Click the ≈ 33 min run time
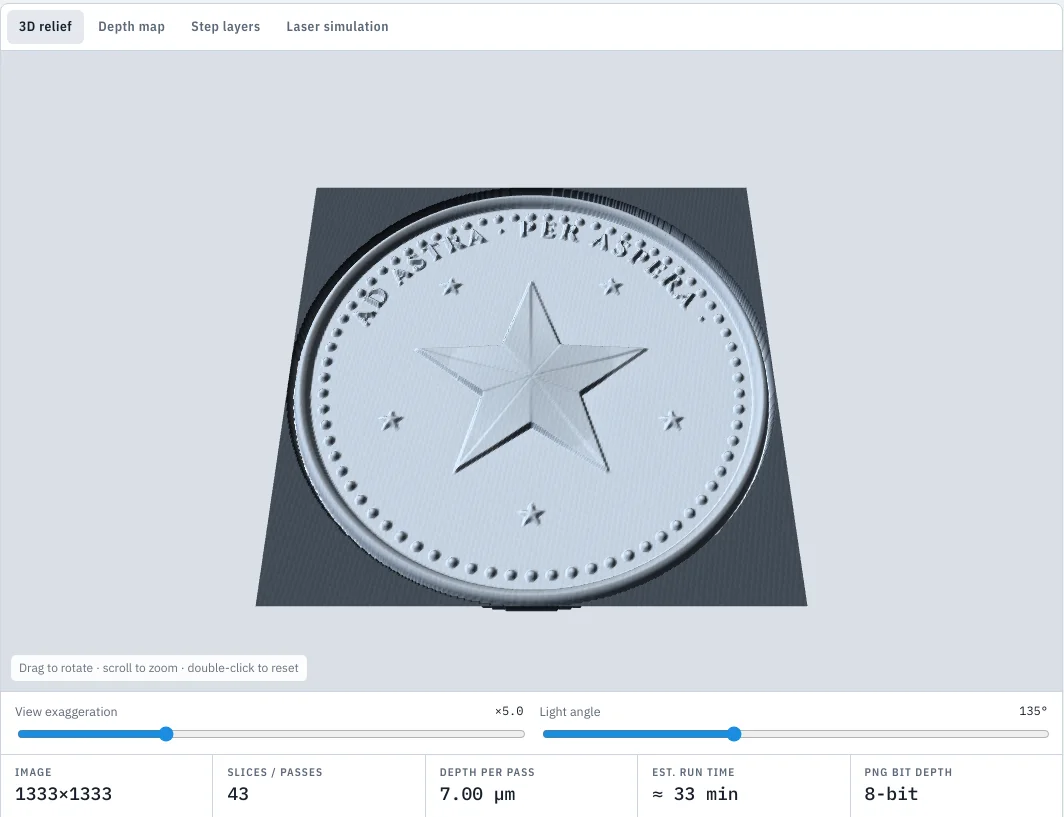 point(695,794)
